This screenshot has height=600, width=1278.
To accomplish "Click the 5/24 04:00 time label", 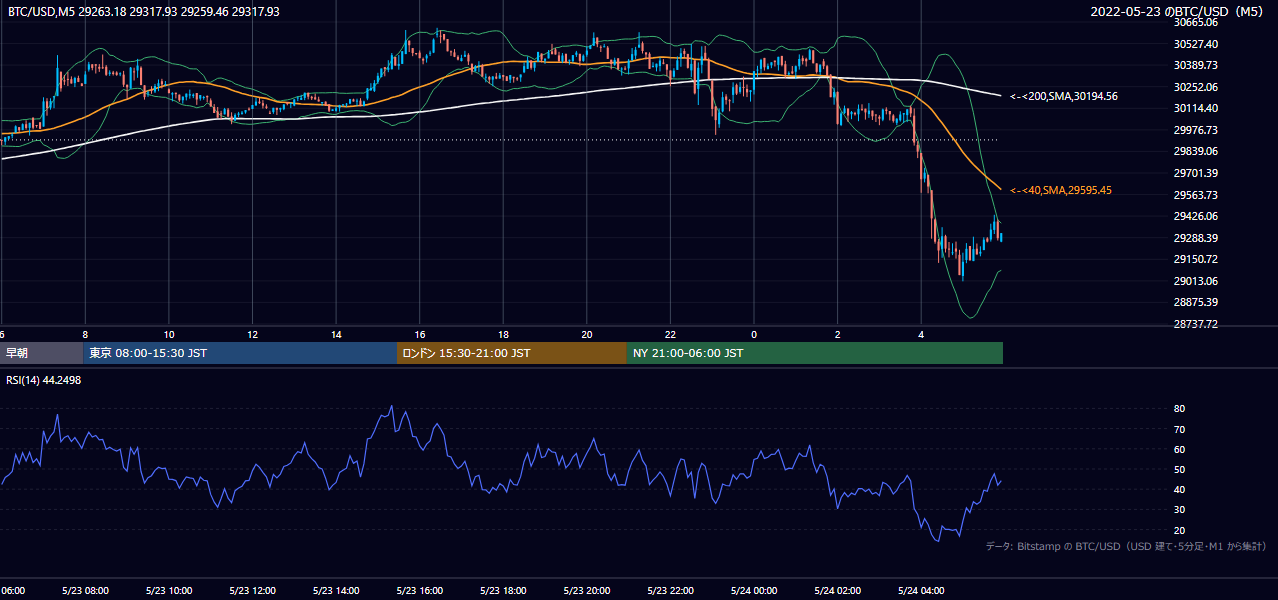I will point(921,591).
